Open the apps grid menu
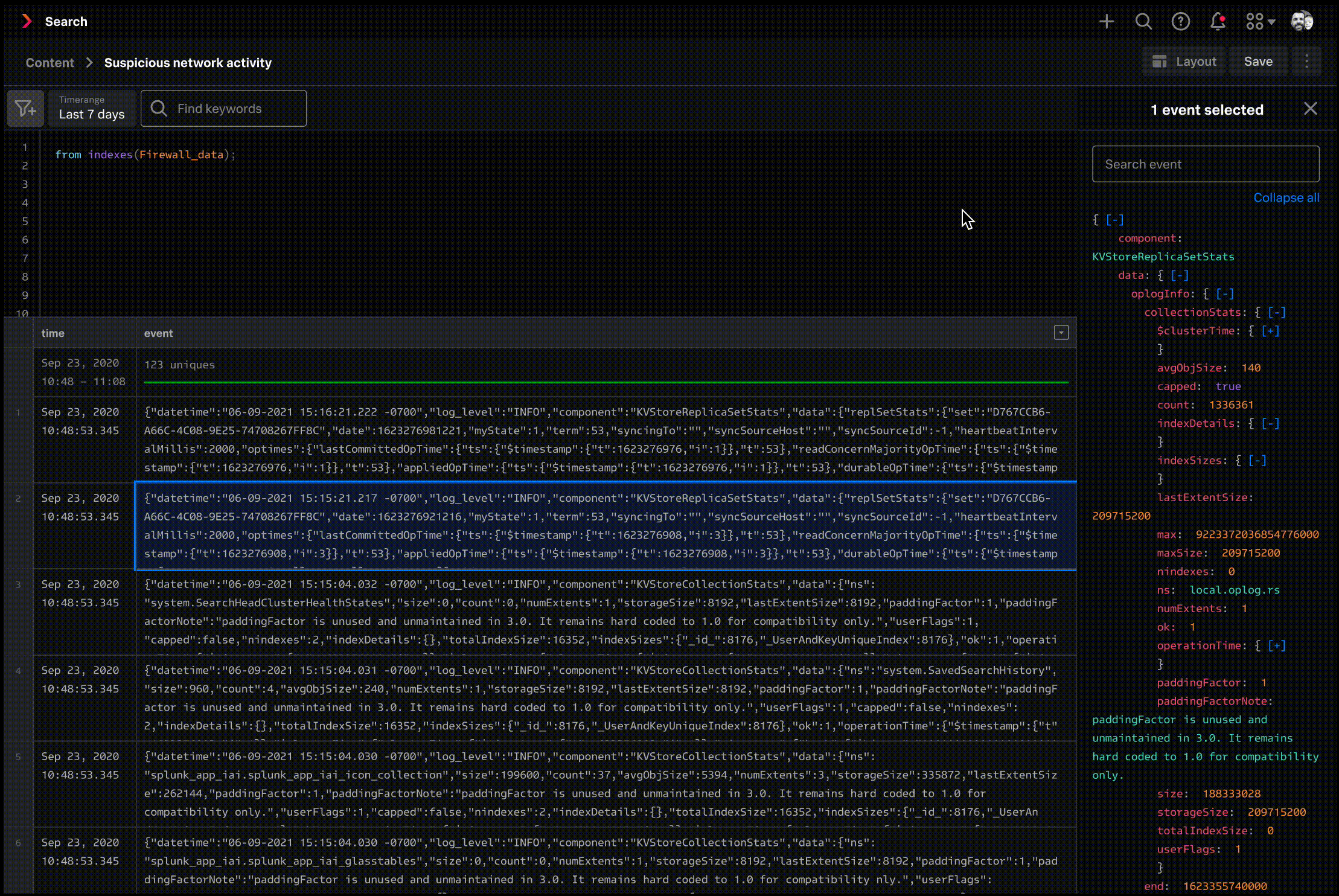Image resolution: width=1339 pixels, height=896 pixels. [x=1260, y=22]
